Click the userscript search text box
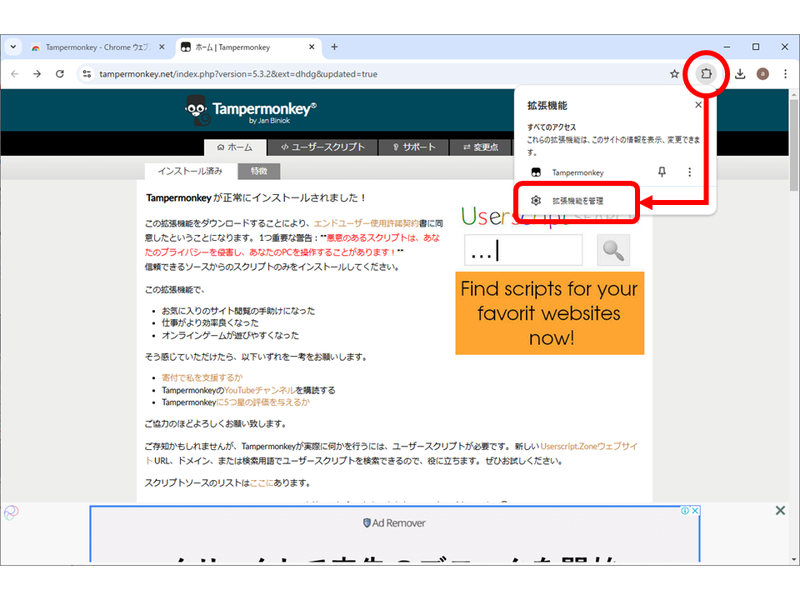 tap(523, 251)
